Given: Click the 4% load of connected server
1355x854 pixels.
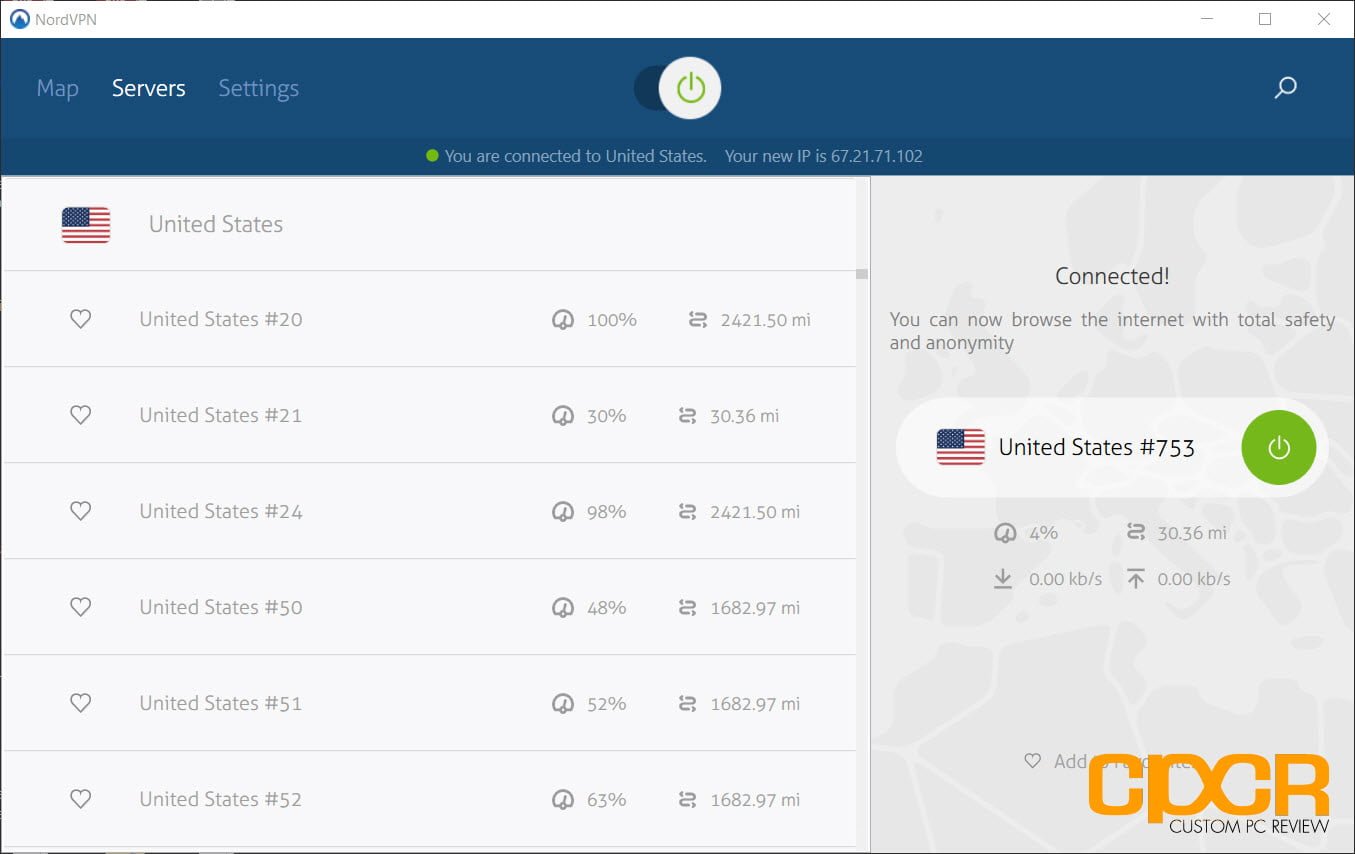Looking at the screenshot, I should click(1043, 533).
